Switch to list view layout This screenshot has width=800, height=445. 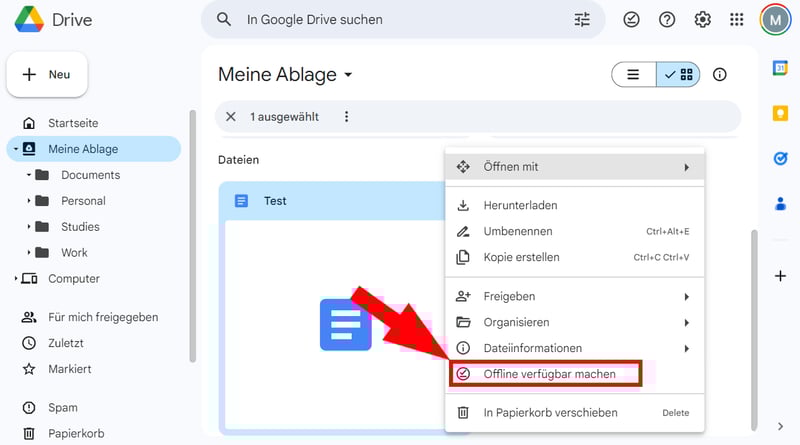(633, 75)
